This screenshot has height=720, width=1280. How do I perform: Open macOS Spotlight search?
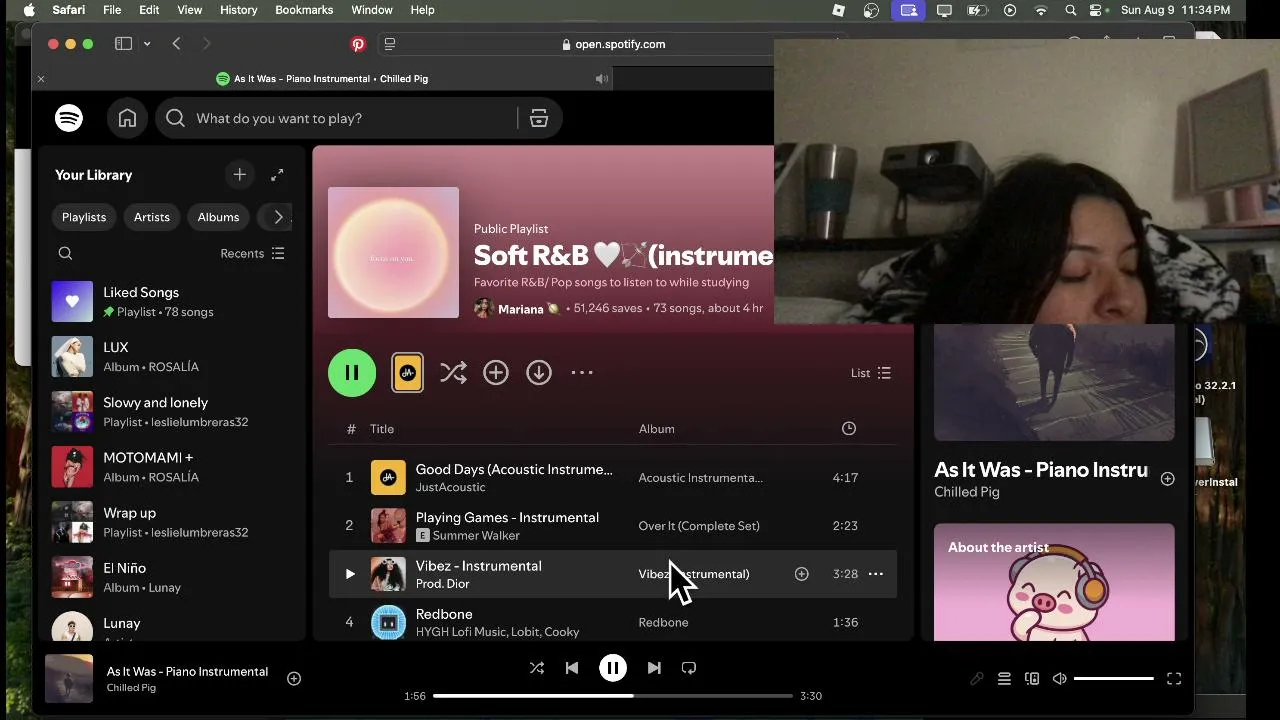[x=1071, y=10]
